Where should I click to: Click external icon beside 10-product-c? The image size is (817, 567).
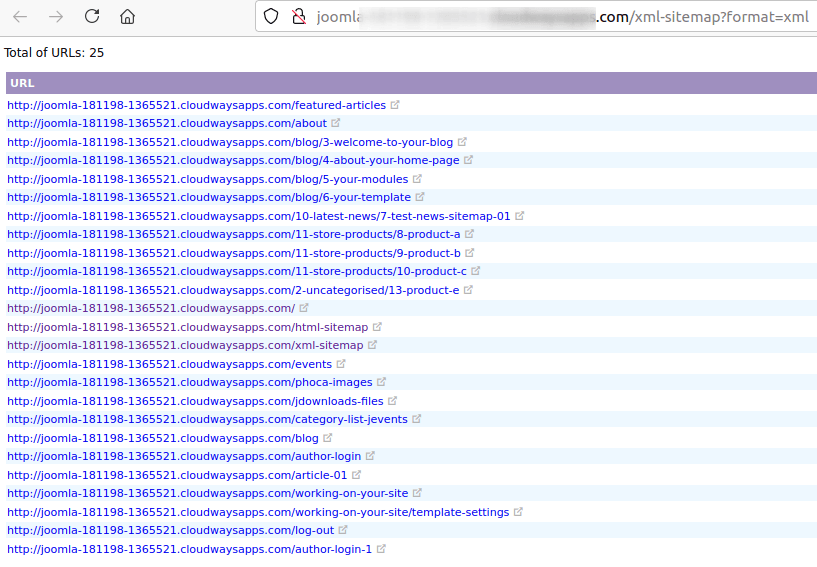tap(476, 271)
